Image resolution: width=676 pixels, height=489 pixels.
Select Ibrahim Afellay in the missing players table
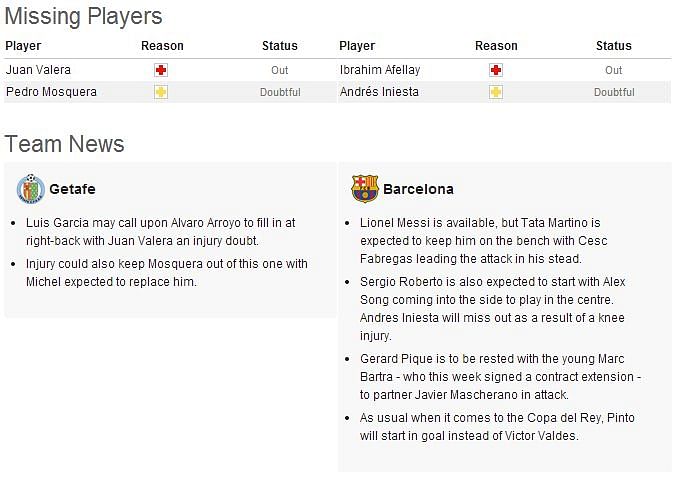click(380, 70)
